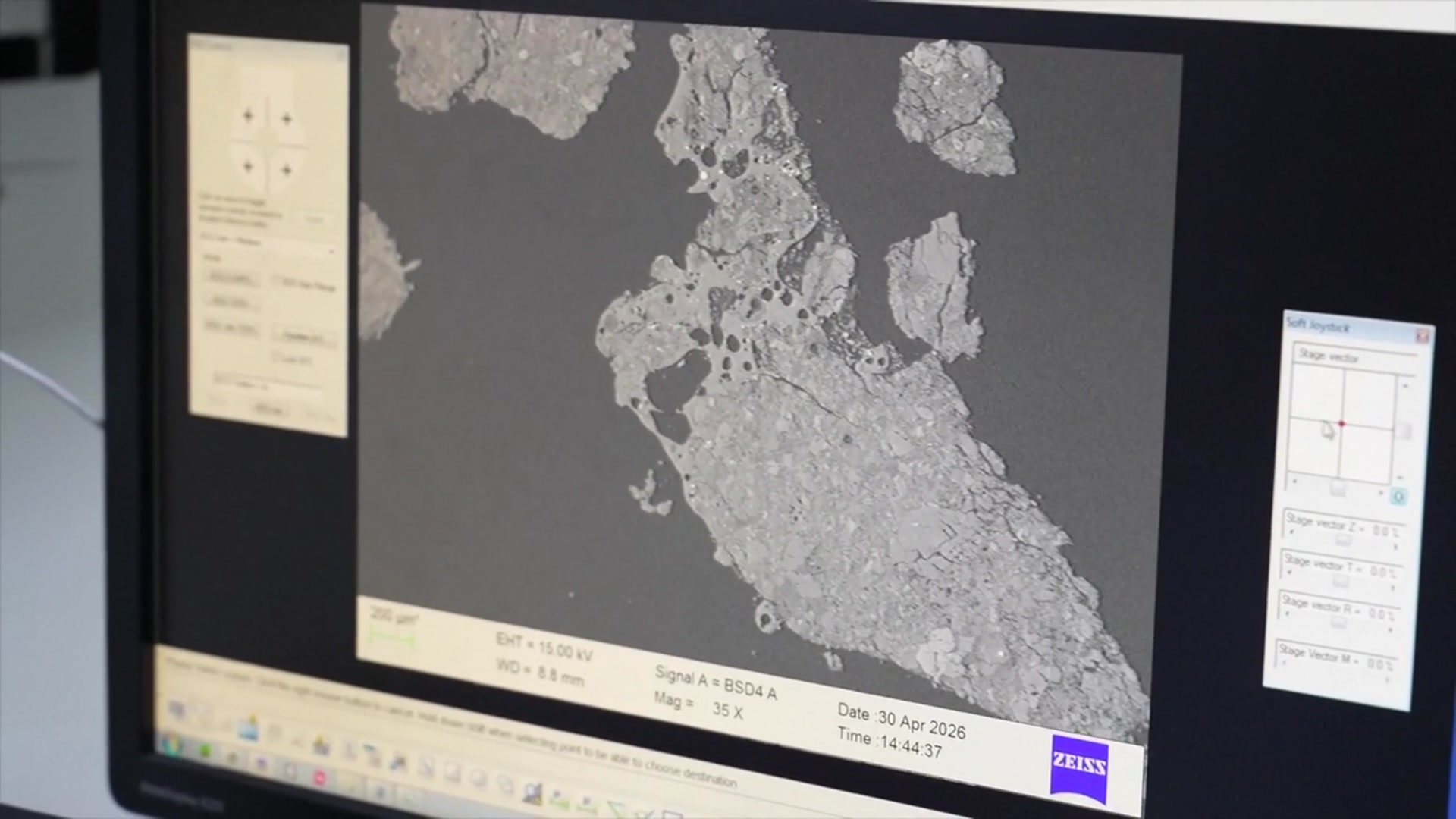Image resolution: width=1456 pixels, height=819 pixels.
Task: Click the down arrow beside Stage vector pad
Action: pyautogui.click(x=1400, y=477)
